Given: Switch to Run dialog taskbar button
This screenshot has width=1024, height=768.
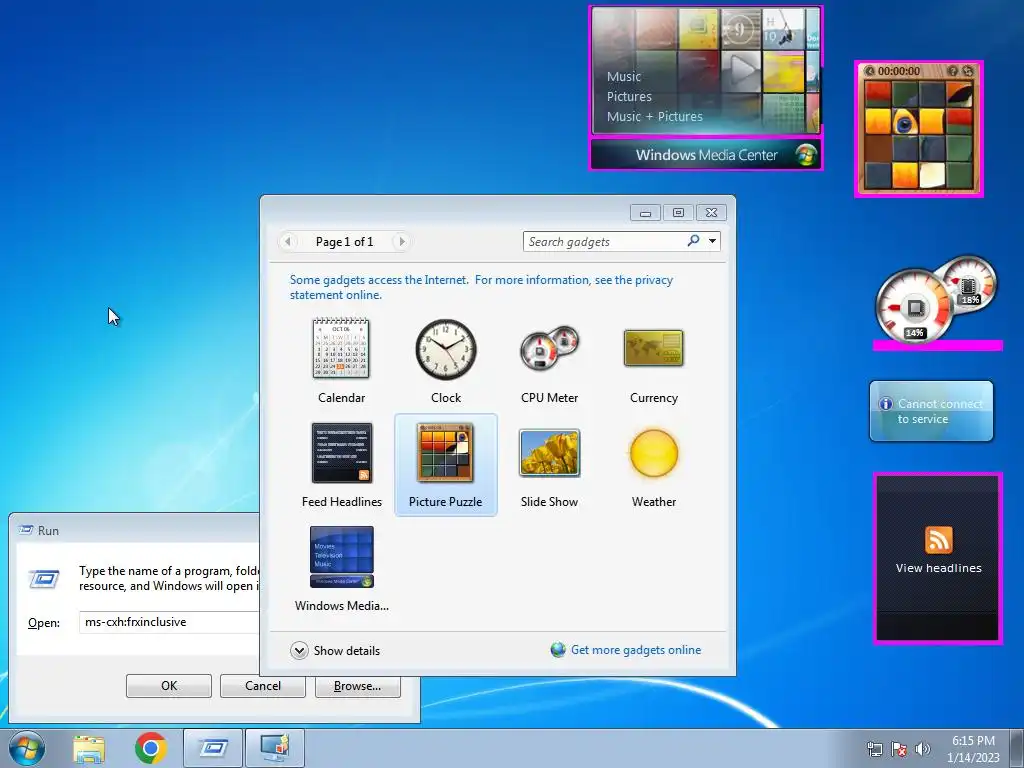Looking at the screenshot, I should click(x=213, y=748).
